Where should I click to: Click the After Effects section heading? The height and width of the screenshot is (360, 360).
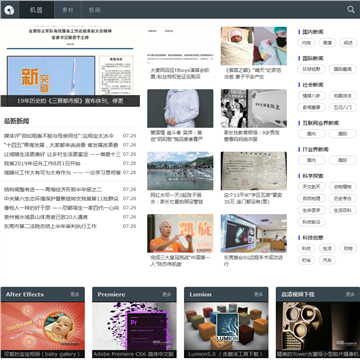25,294
